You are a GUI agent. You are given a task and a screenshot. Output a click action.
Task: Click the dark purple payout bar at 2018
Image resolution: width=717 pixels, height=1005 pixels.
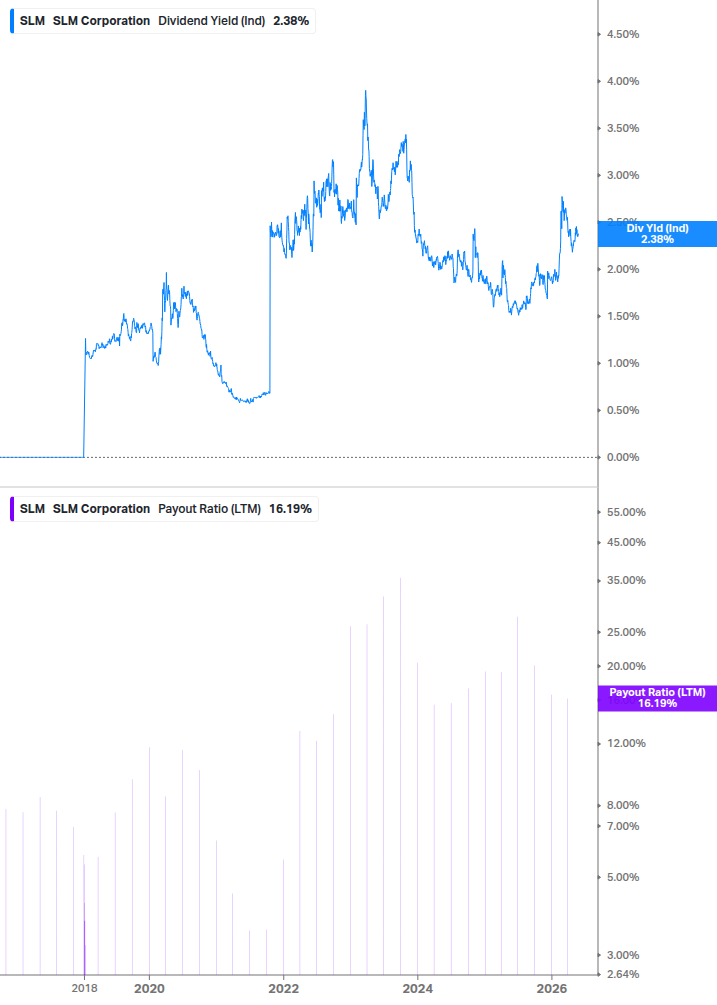click(x=85, y=947)
